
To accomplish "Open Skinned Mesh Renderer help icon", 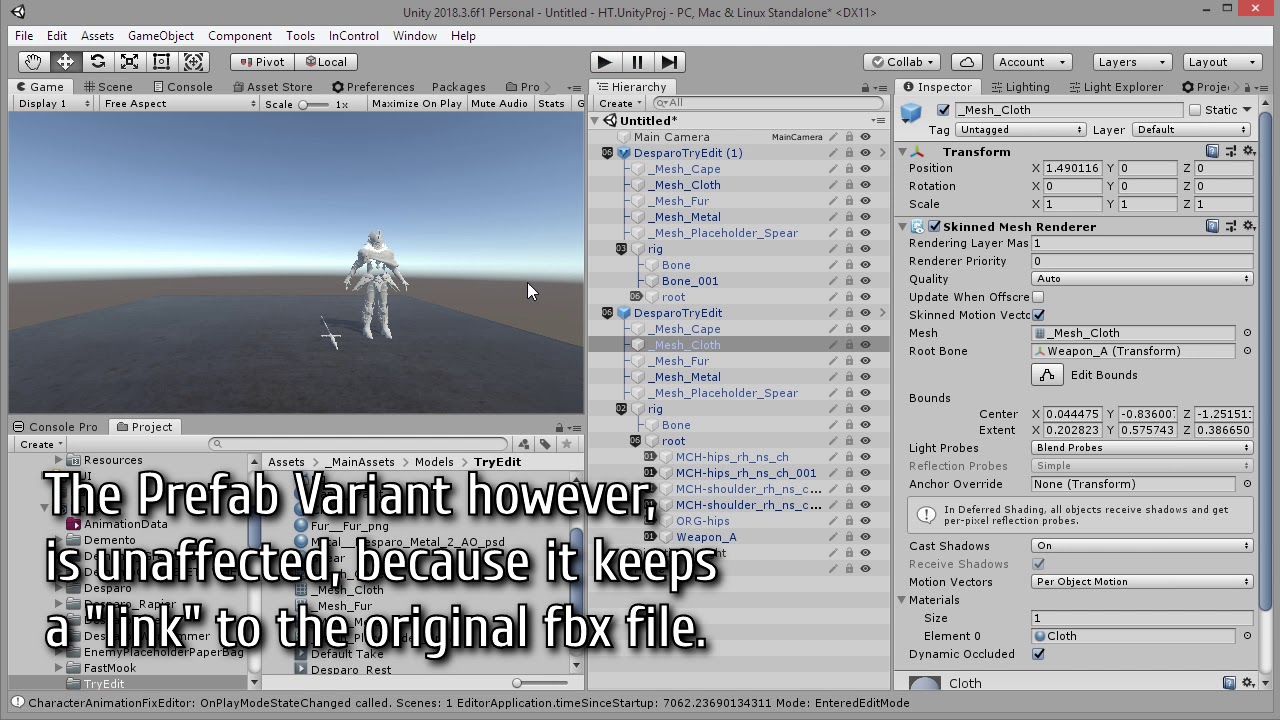I will [1212, 227].
